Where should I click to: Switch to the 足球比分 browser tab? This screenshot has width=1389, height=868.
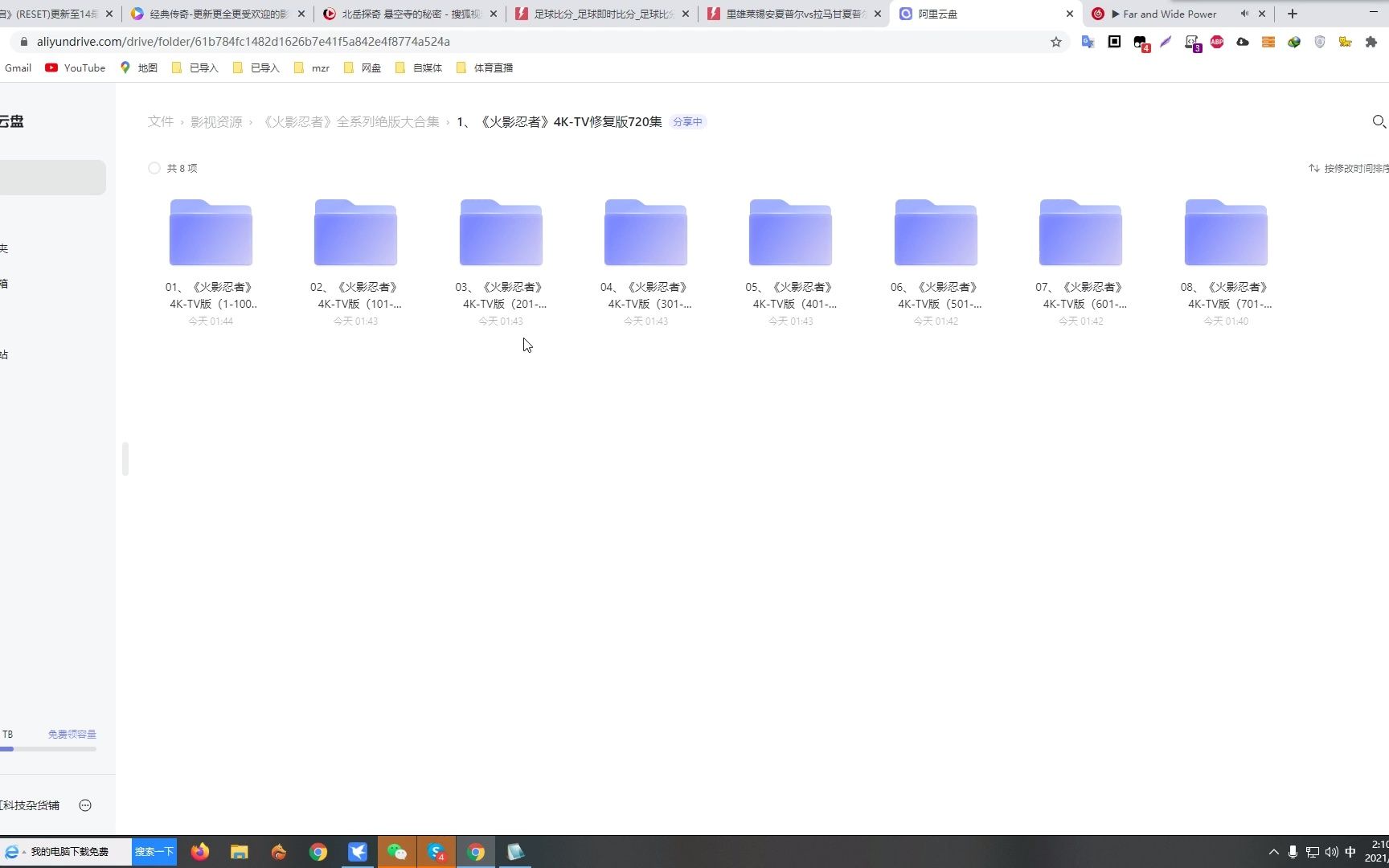click(604, 14)
